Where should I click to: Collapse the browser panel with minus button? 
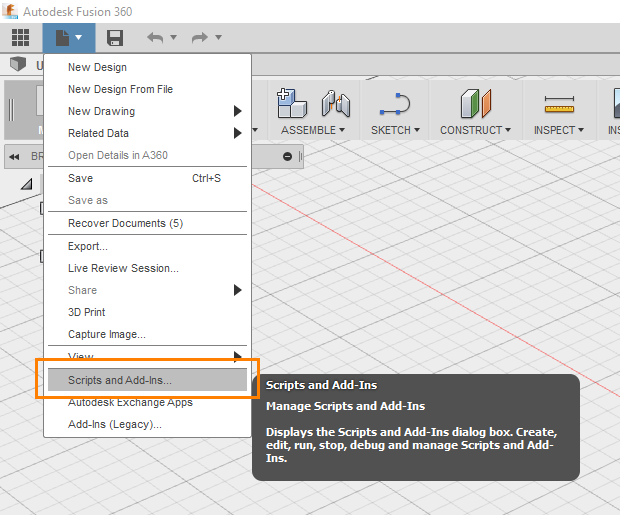[x=288, y=156]
